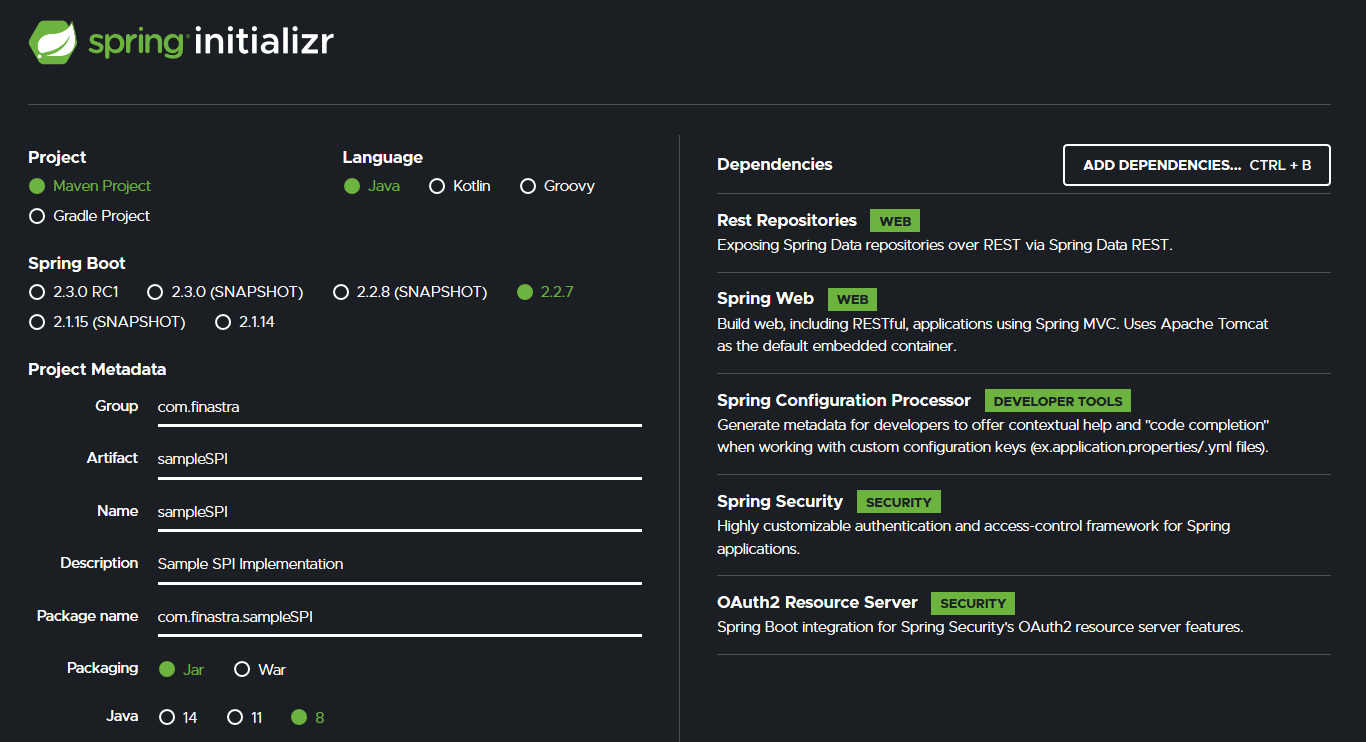1366x742 pixels.
Task: Click the Dependencies section heading
Action: (775, 164)
